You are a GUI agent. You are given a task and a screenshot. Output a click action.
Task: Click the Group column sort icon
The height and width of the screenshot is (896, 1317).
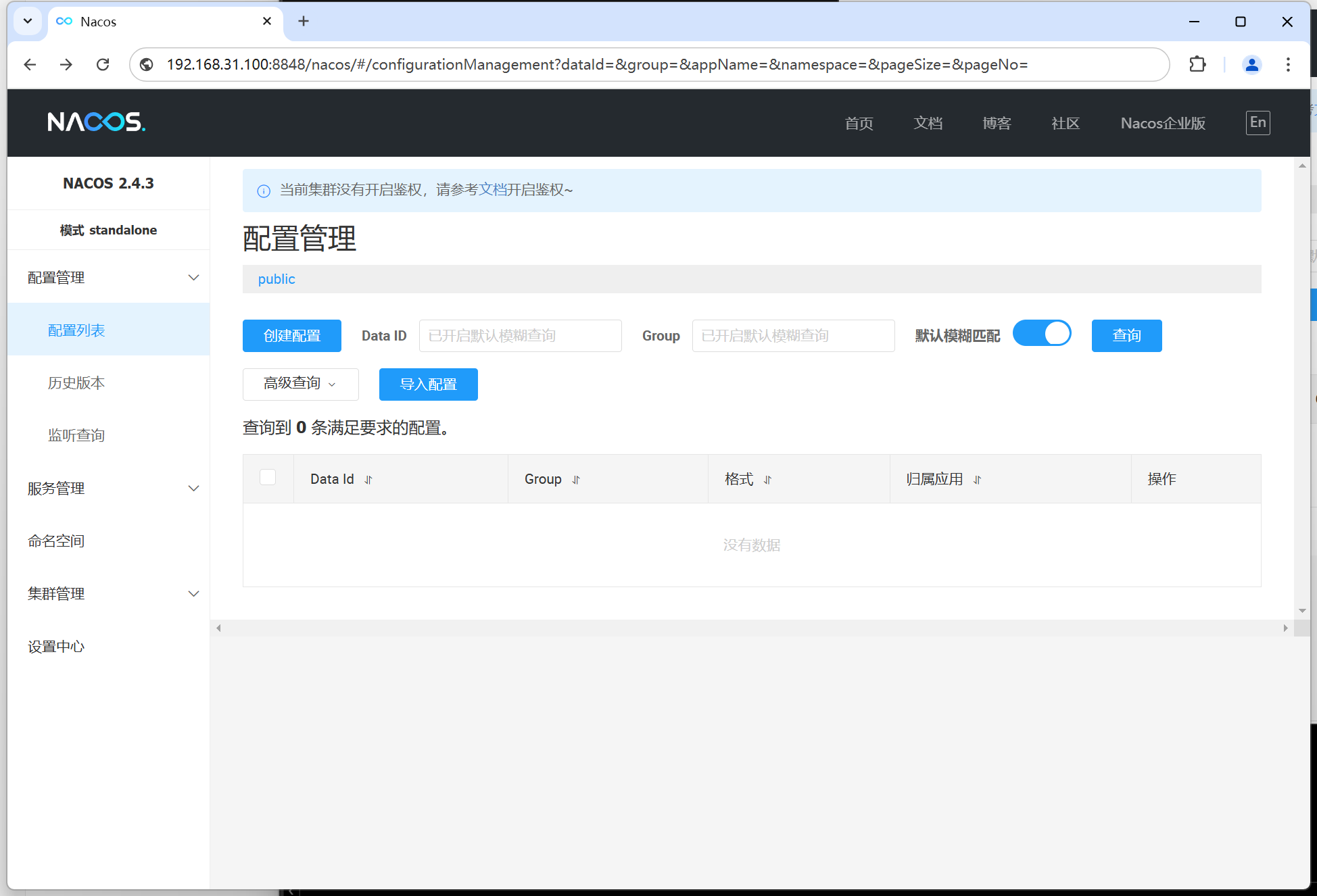click(x=576, y=480)
